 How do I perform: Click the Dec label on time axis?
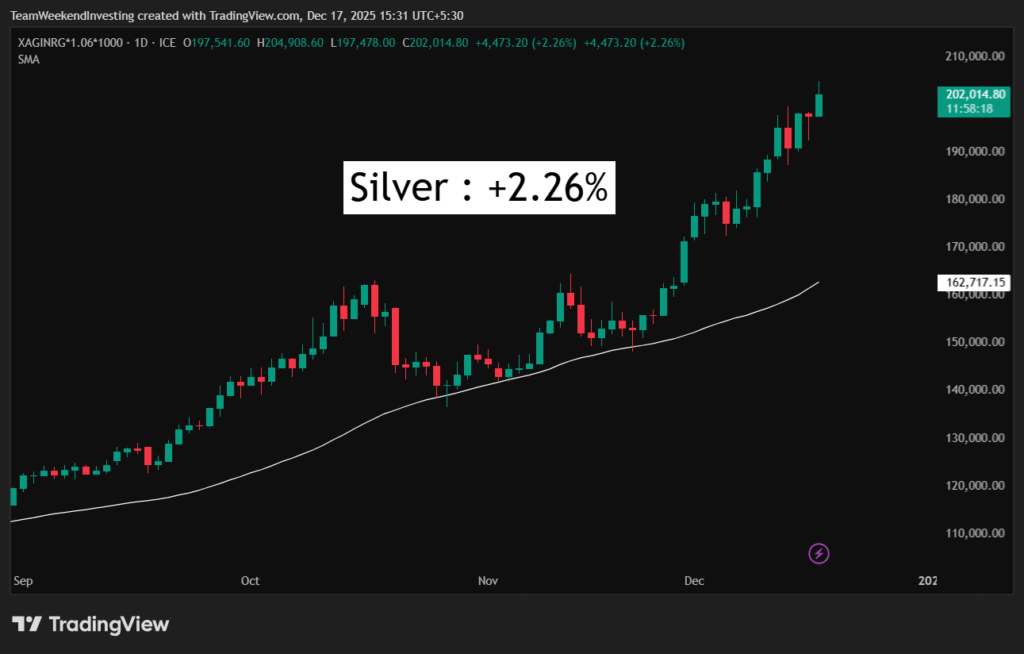[694, 580]
